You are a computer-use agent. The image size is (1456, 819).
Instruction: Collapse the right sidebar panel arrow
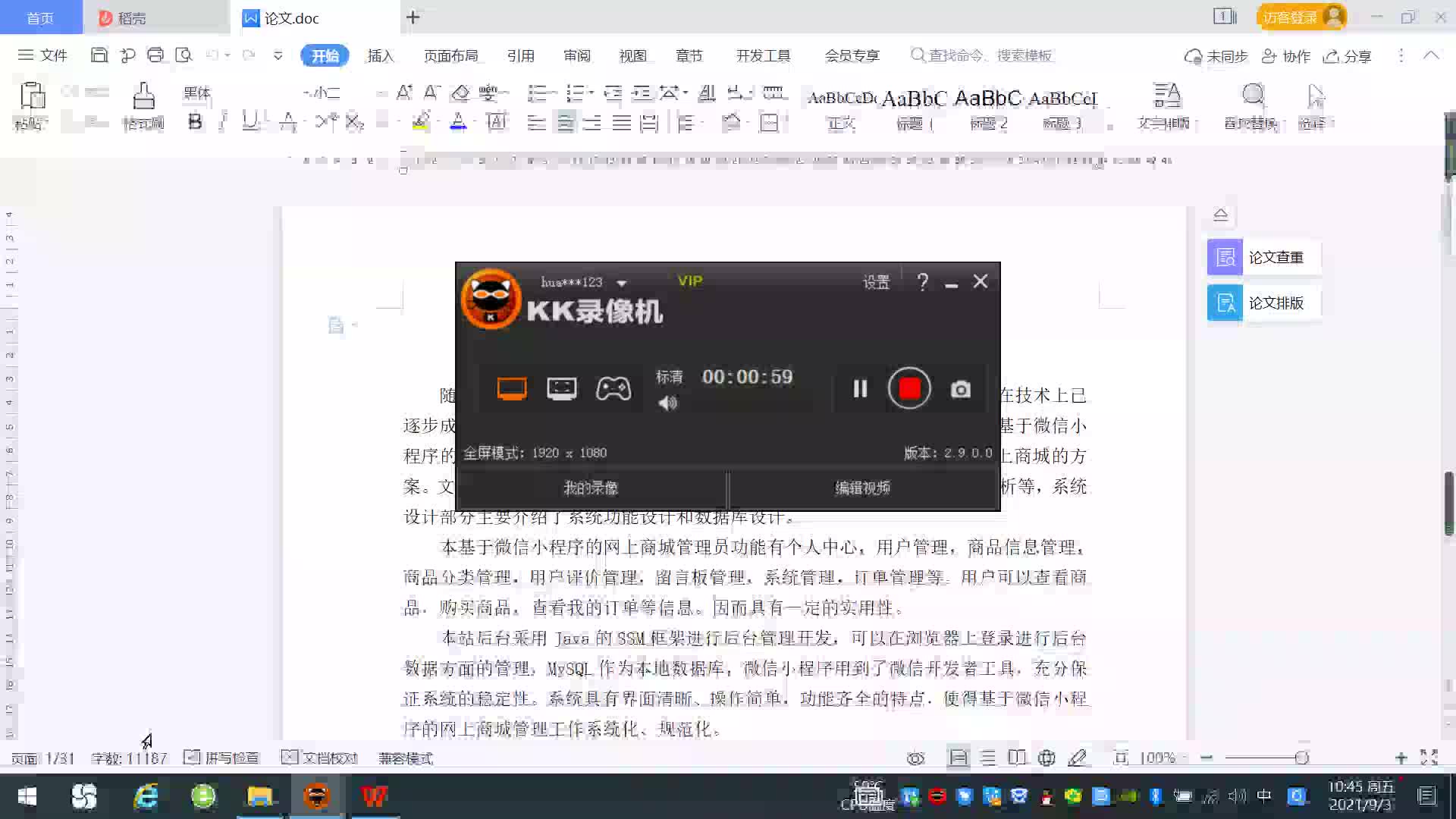point(1220,215)
